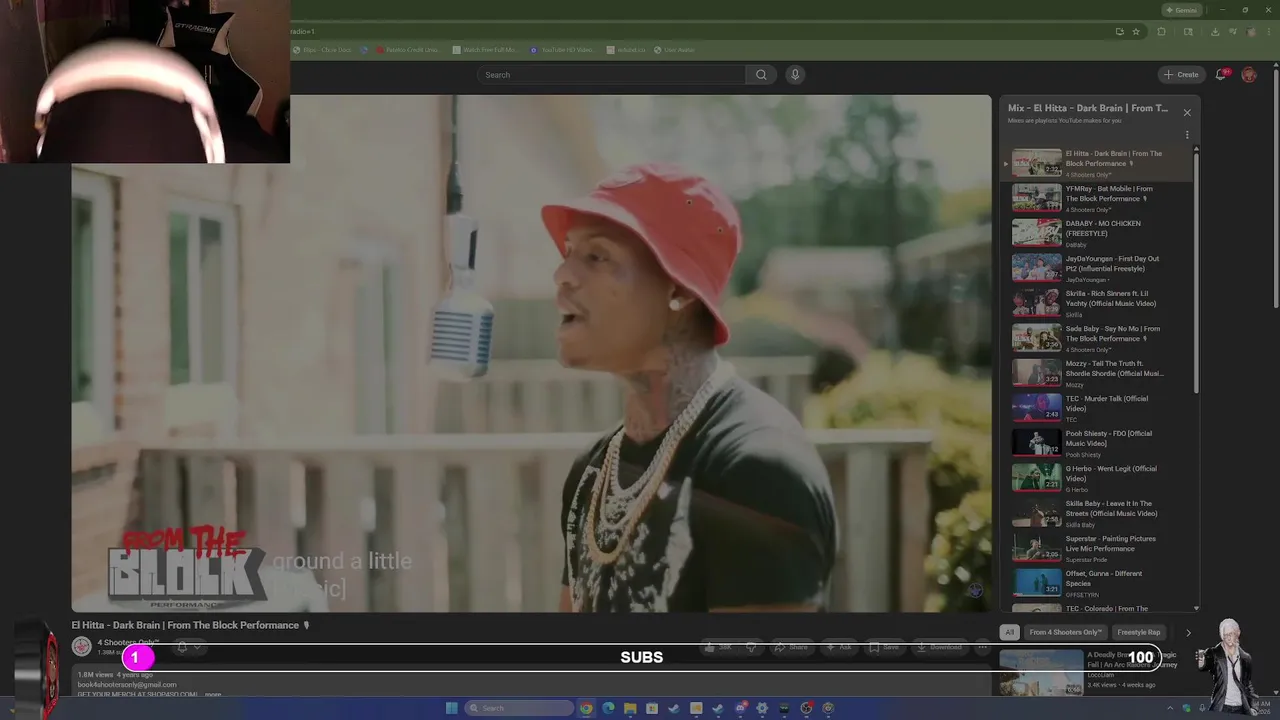Open Chrome downloads icon

point(1214,31)
